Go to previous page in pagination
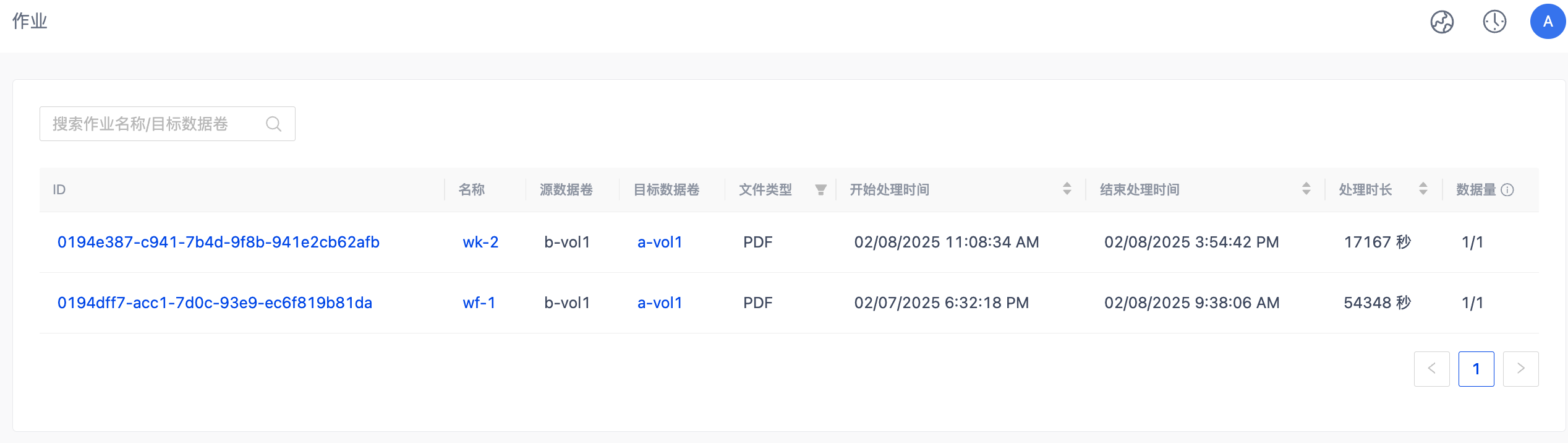Image resolution: width=1568 pixels, height=443 pixels. tap(1431, 369)
